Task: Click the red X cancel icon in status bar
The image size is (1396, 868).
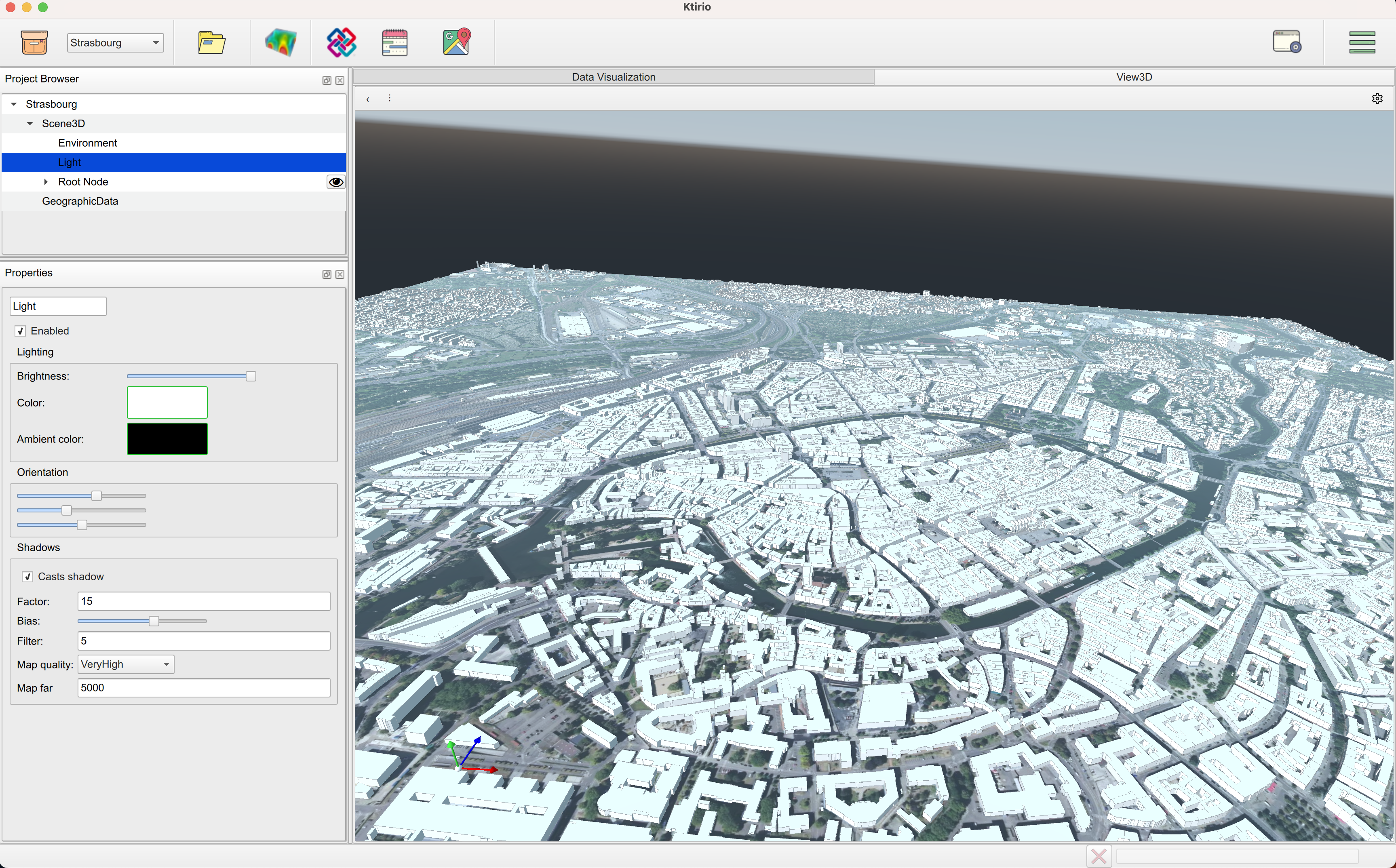Action: pyautogui.click(x=1099, y=857)
